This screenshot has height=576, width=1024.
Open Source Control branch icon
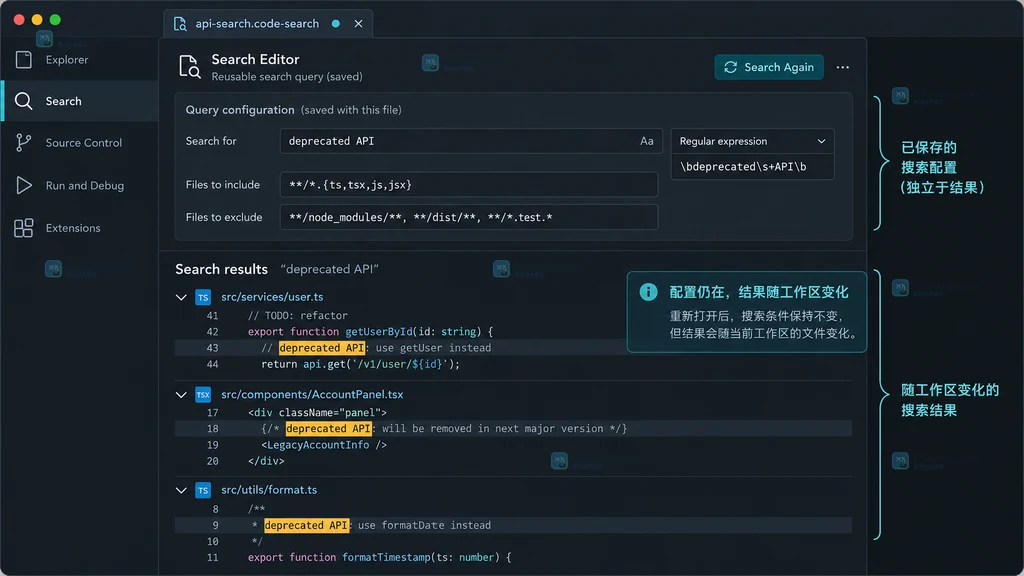[24, 142]
